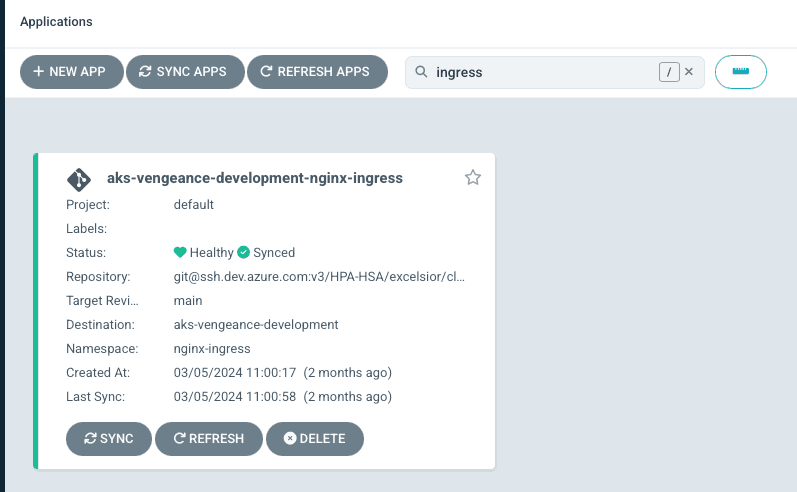Click the 'Labels:' field label

pos(86,229)
